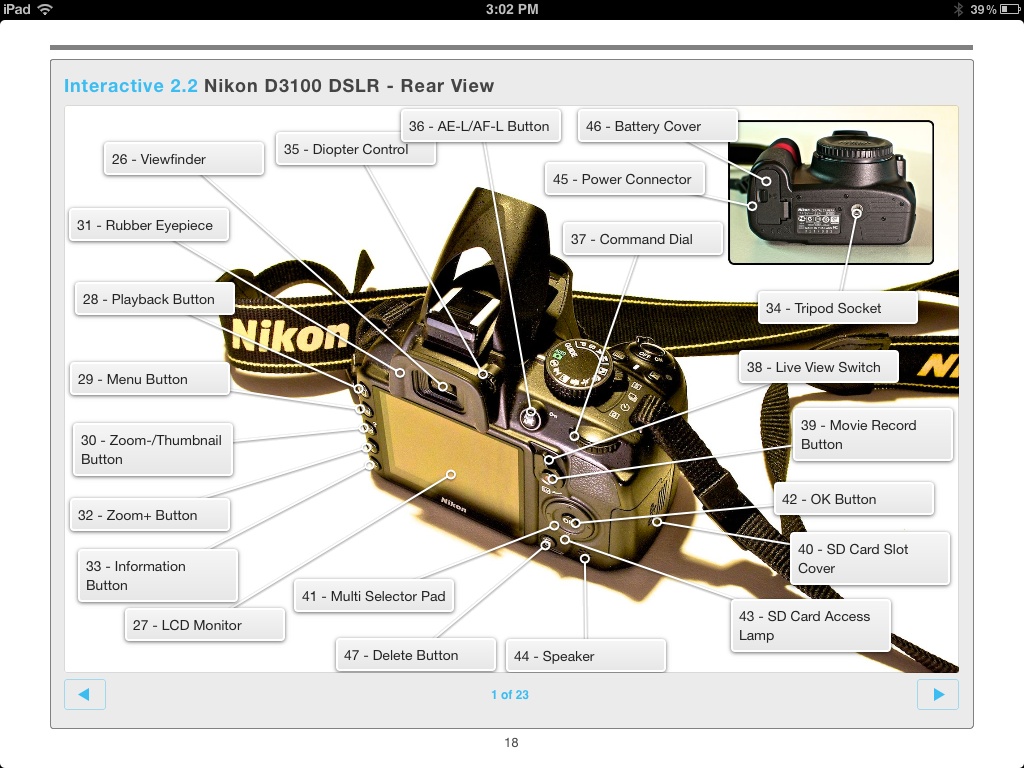The height and width of the screenshot is (768, 1024).
Task: Tap the '42 - OK Button' label
Action: click(x=854, y=499)
